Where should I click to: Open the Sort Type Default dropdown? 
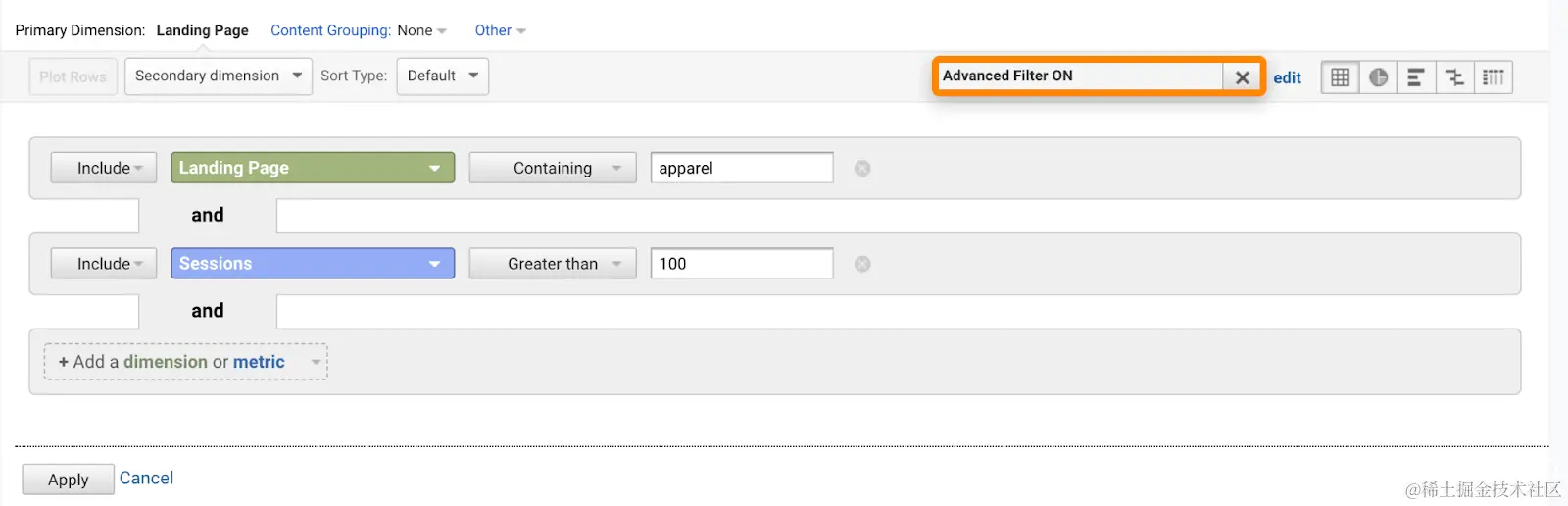click(x=442, y=76)
